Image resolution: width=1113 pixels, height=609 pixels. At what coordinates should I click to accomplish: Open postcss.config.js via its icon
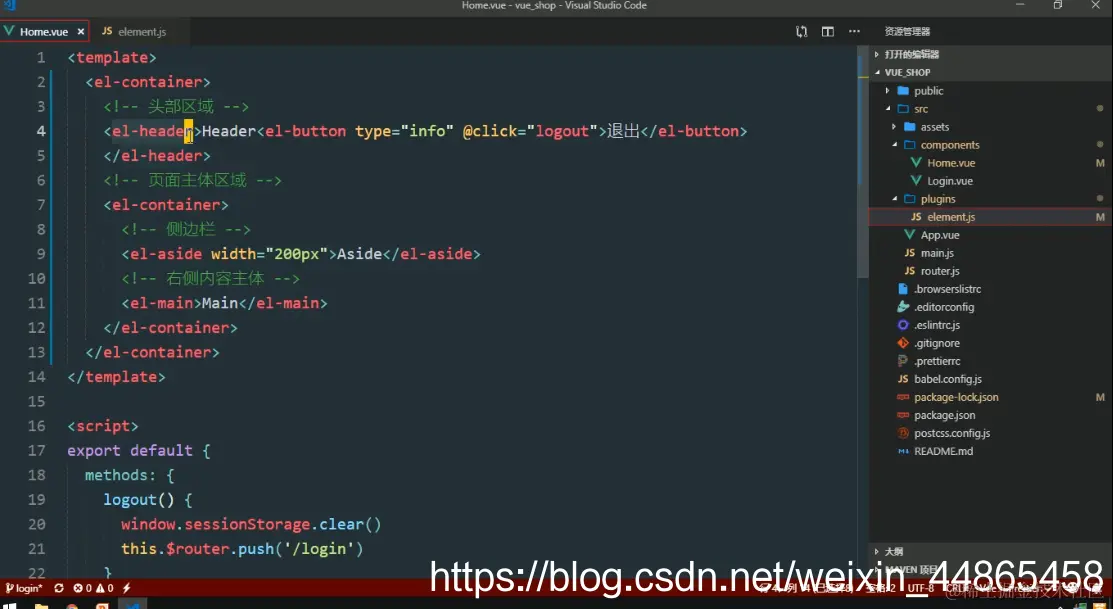pyautogui.click(x=903, y=433)
